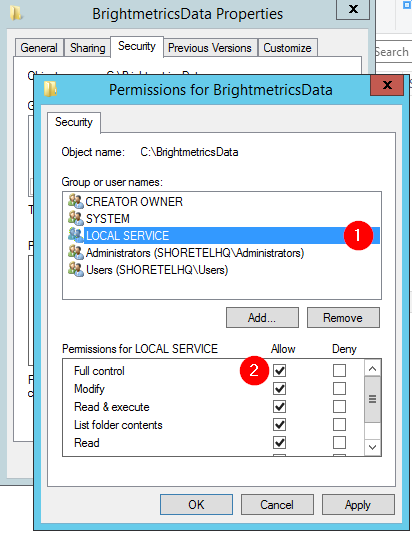Click Cancel in Permissions dialog
Viewport: 412px width, 534px height.
(x=277, y=504)
